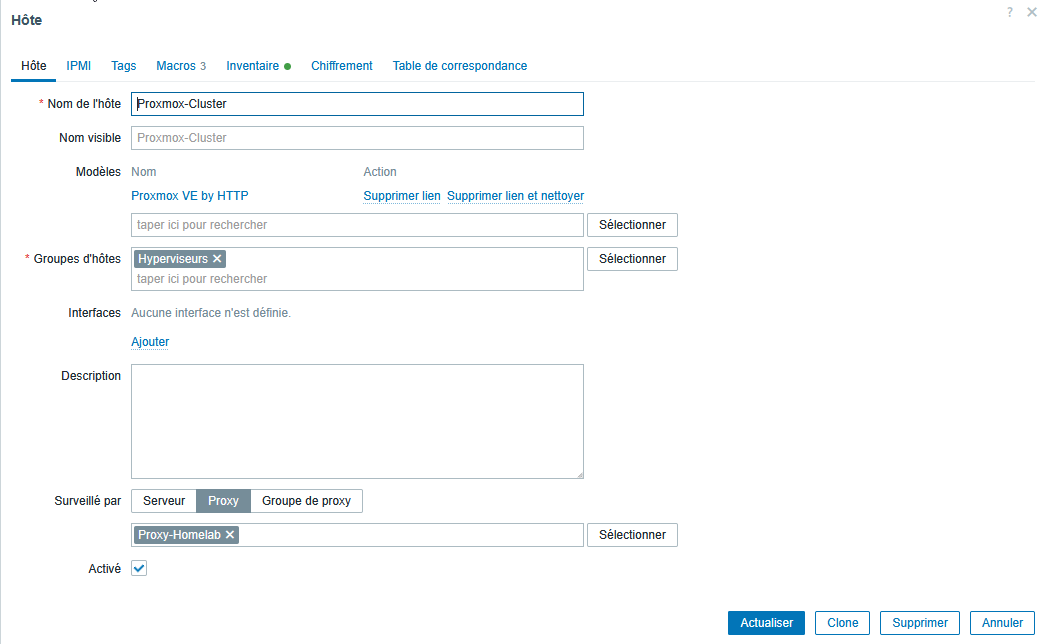The height and width of the screenshot is (644, 1044).
Task: Remove the Hyperviseurs group by clicking its X
Action: pyautogui.click(x=218, y=257)
